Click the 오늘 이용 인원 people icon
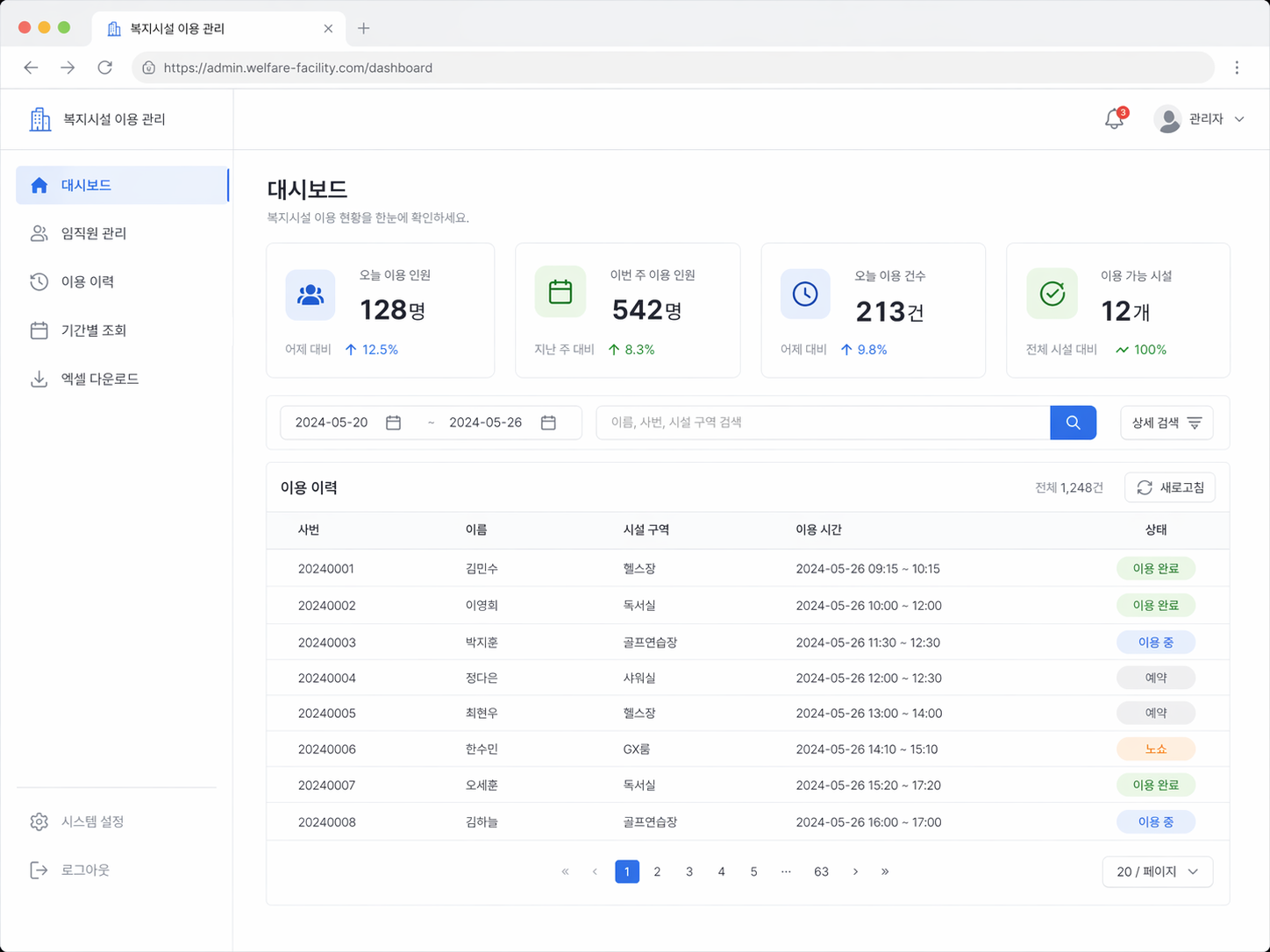This screenshot has width=1270, height=952. click(x=310, y=295)
